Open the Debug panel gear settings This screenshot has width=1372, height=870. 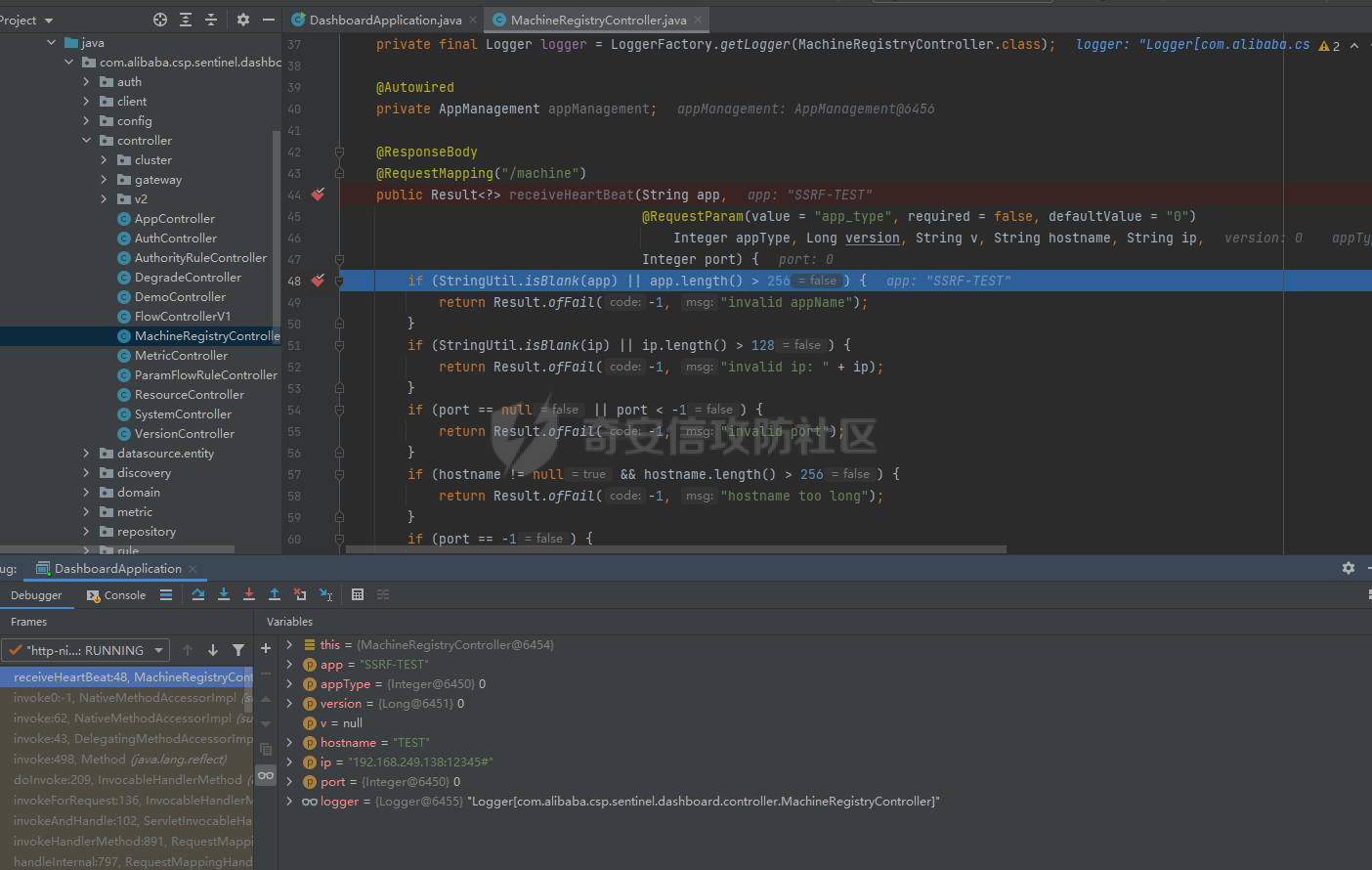click(1349, 568)
